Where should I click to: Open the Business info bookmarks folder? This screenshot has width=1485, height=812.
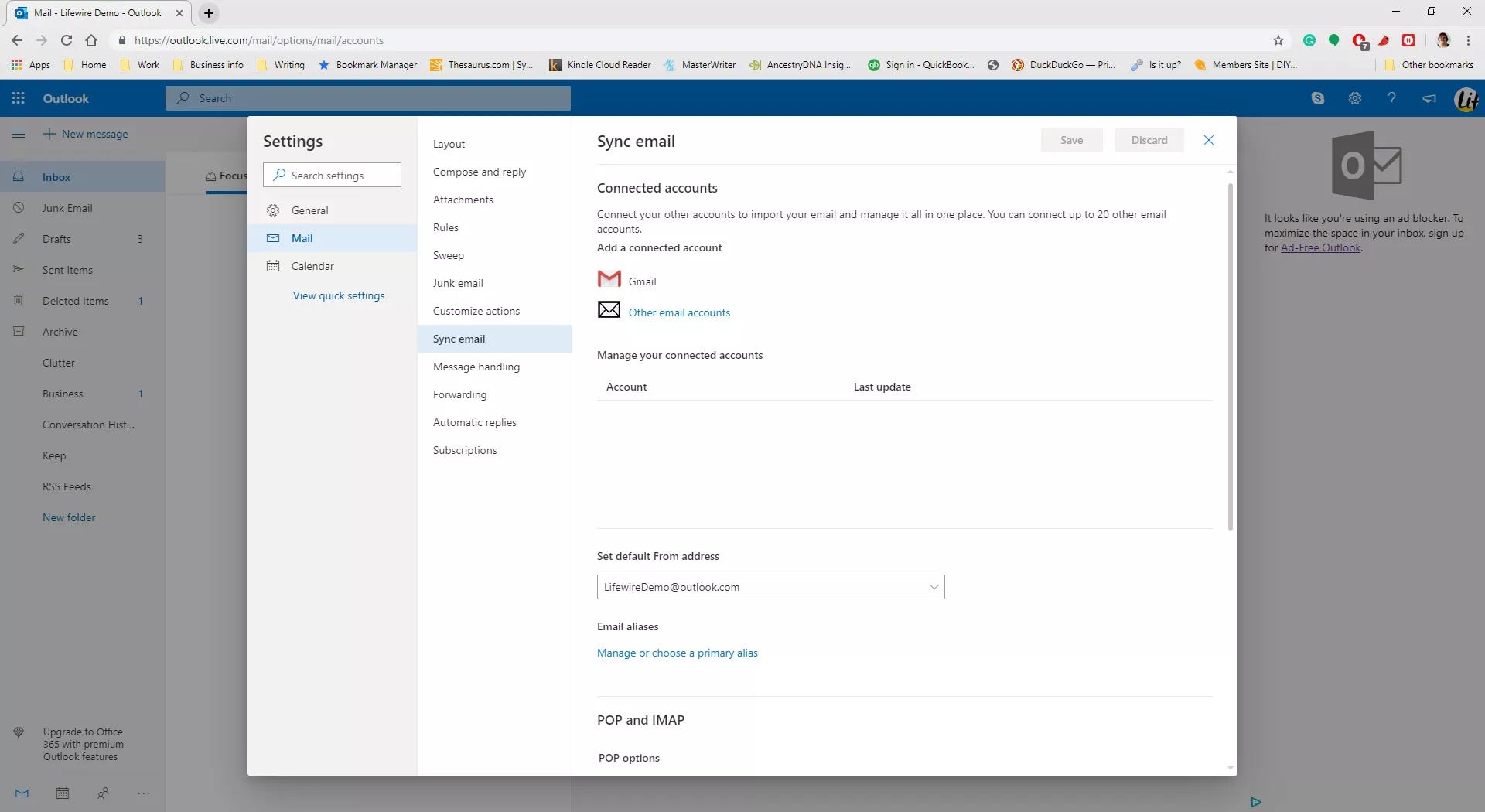point(208,65)
